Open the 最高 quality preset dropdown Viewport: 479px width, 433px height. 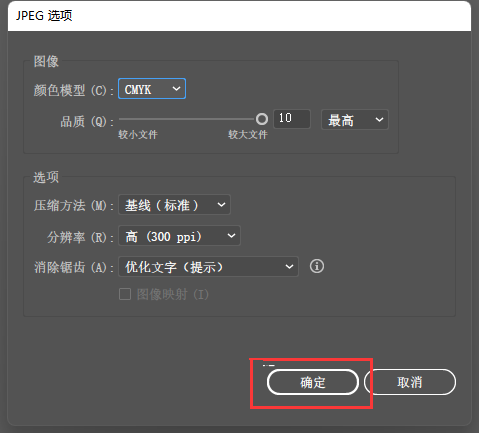click(x=355, y=120)
